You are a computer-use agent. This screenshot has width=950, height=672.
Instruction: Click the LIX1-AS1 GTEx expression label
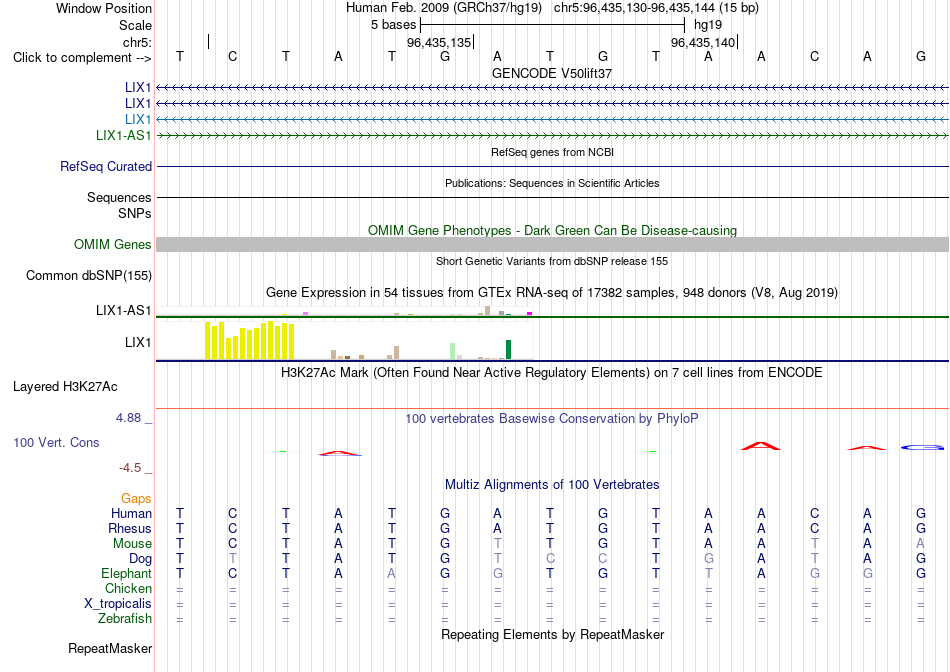124,310
